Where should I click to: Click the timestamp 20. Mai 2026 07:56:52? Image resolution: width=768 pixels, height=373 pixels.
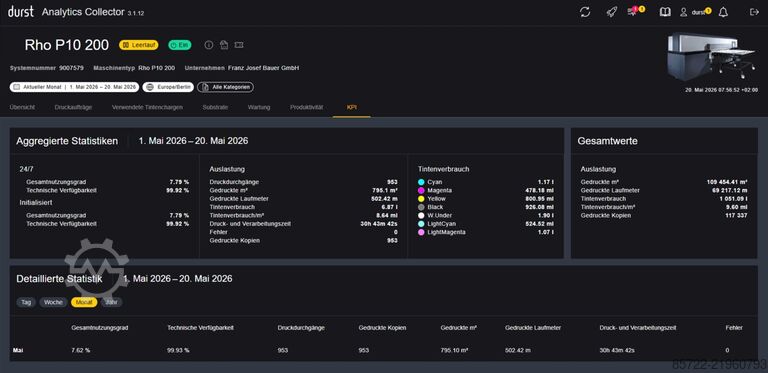pyautogui.click(x=720, y=90)
